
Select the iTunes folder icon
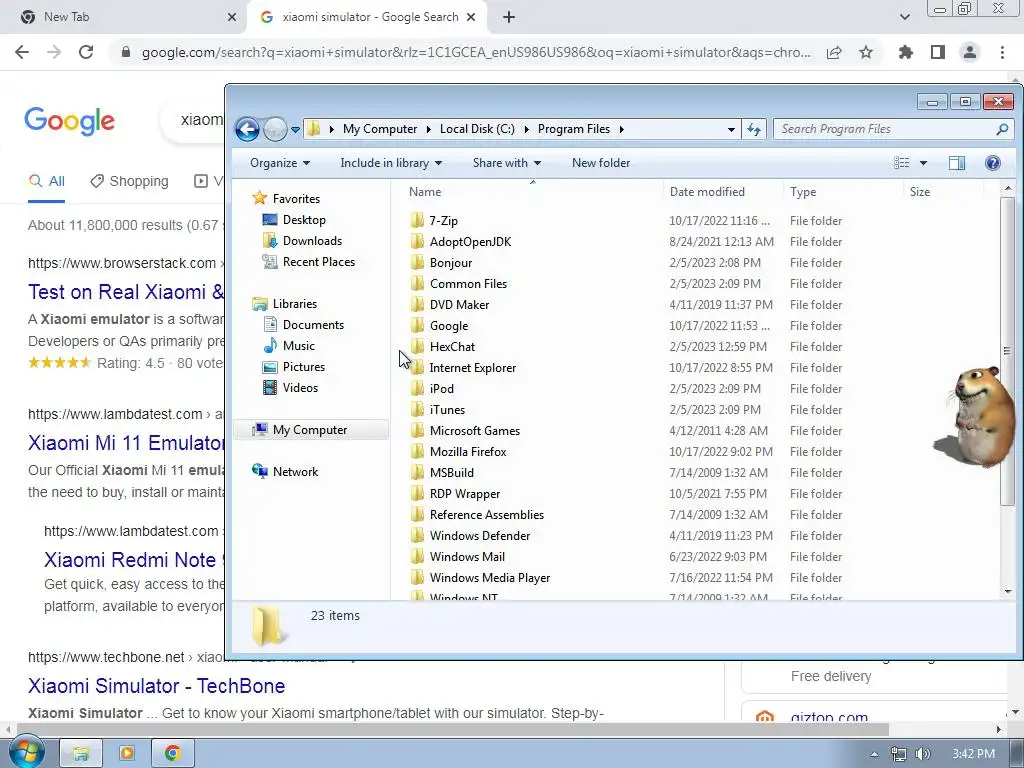pos(417,409)
